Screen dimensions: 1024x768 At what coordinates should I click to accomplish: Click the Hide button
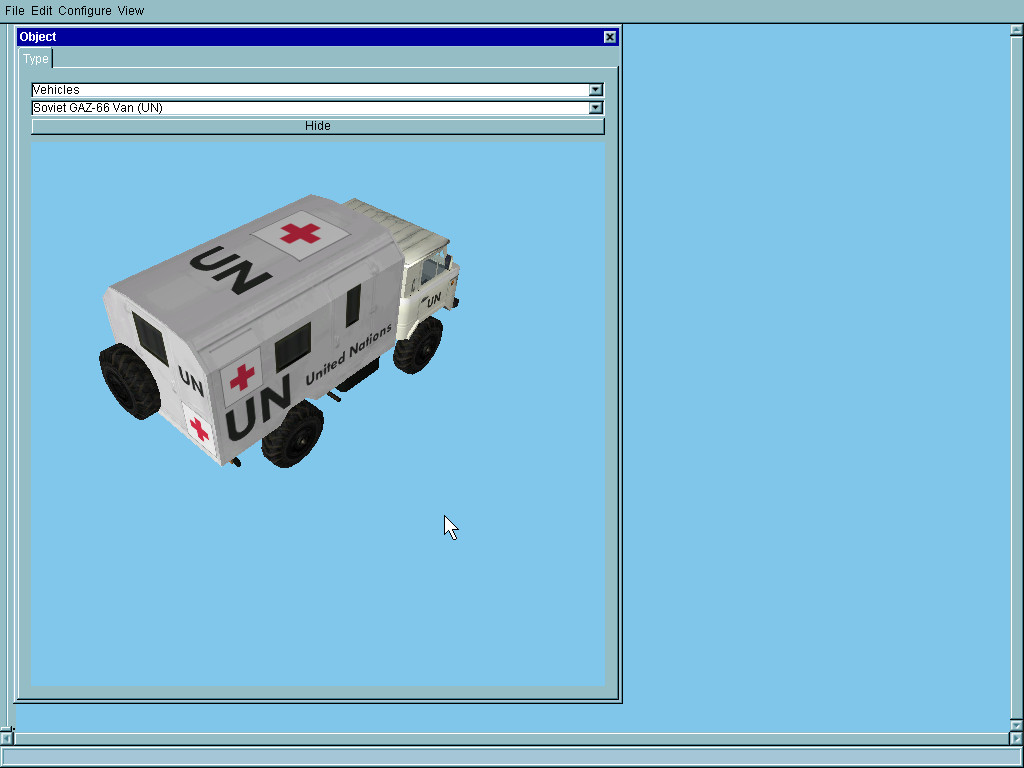317,126
